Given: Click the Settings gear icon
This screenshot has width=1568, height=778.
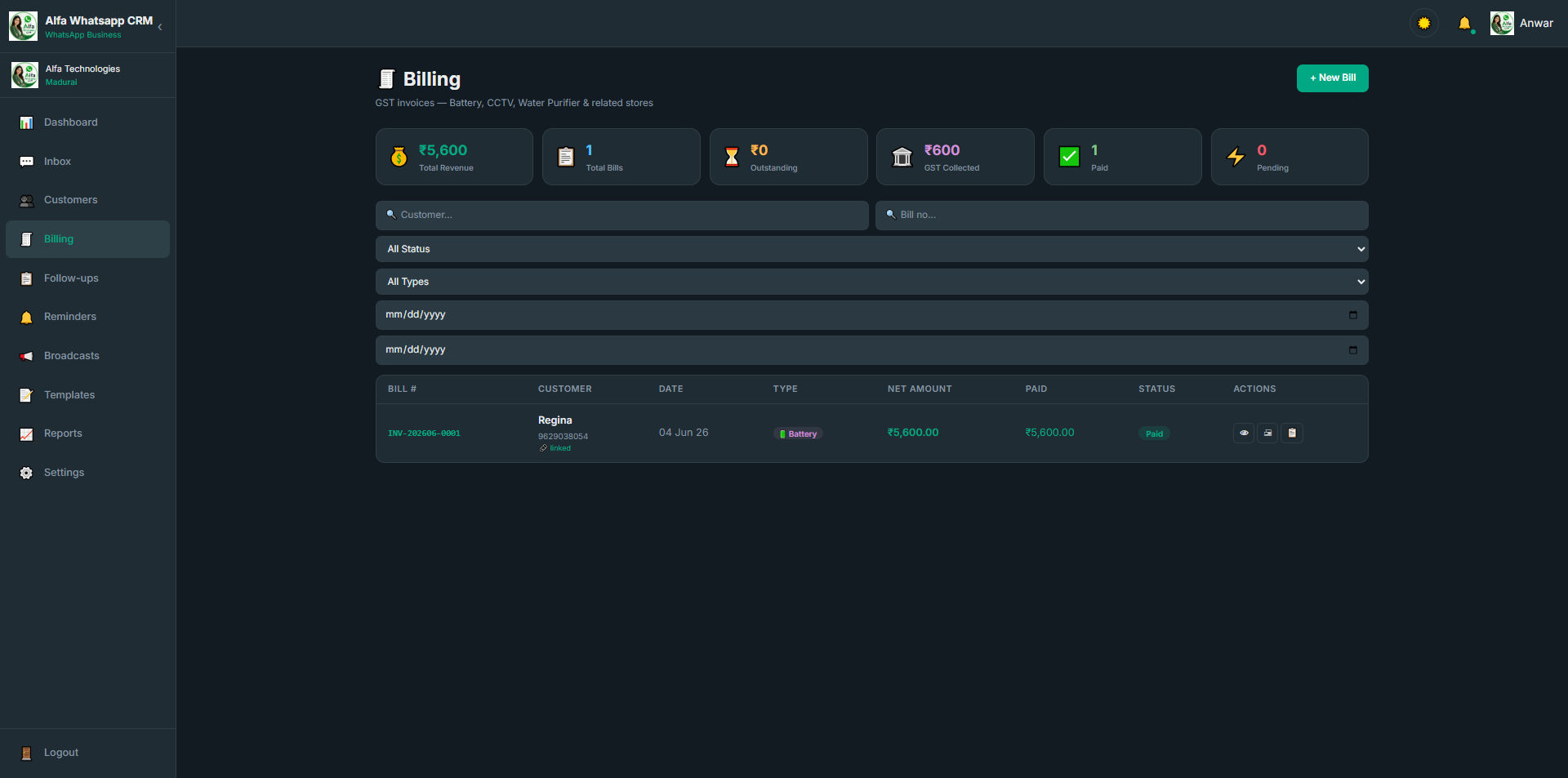Looking at the screenshot, I should tap(26, 473).
